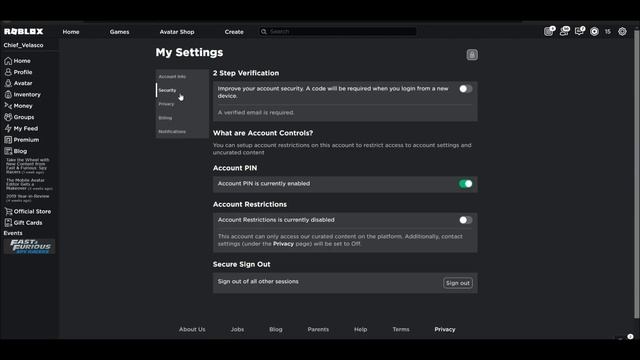Open the Mobile Avatar Editor blog post

pyautogui.click(x=29, y=184)
